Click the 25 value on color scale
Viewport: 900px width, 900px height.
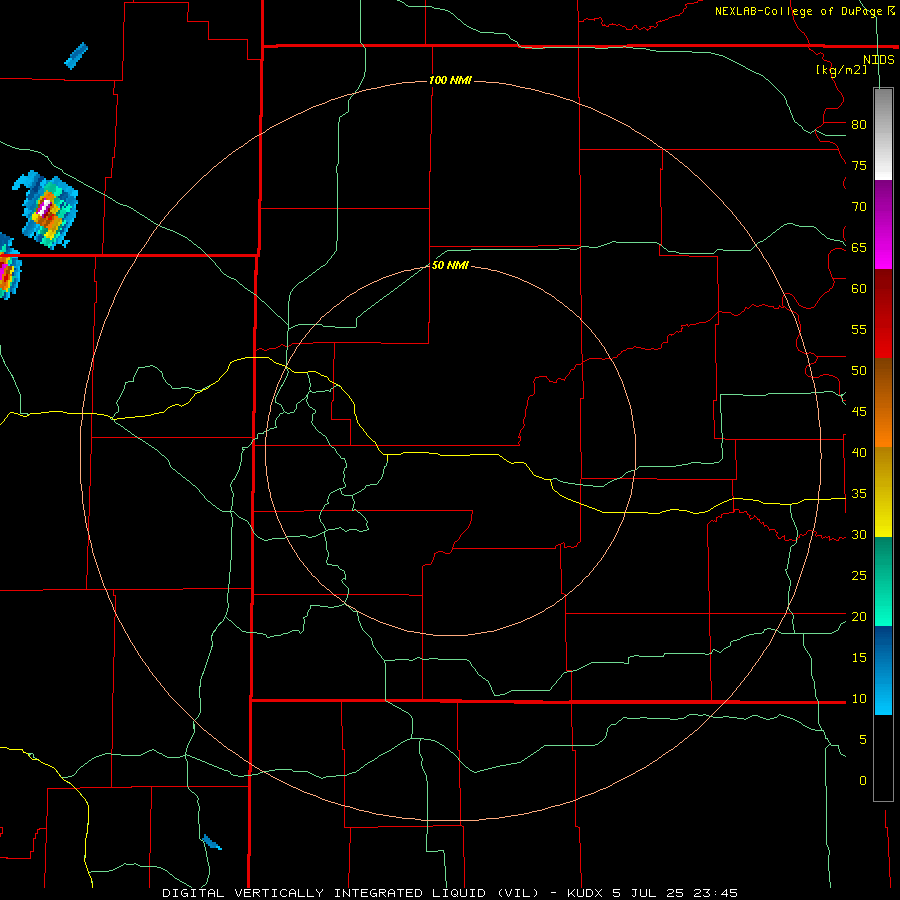(859, 576)
